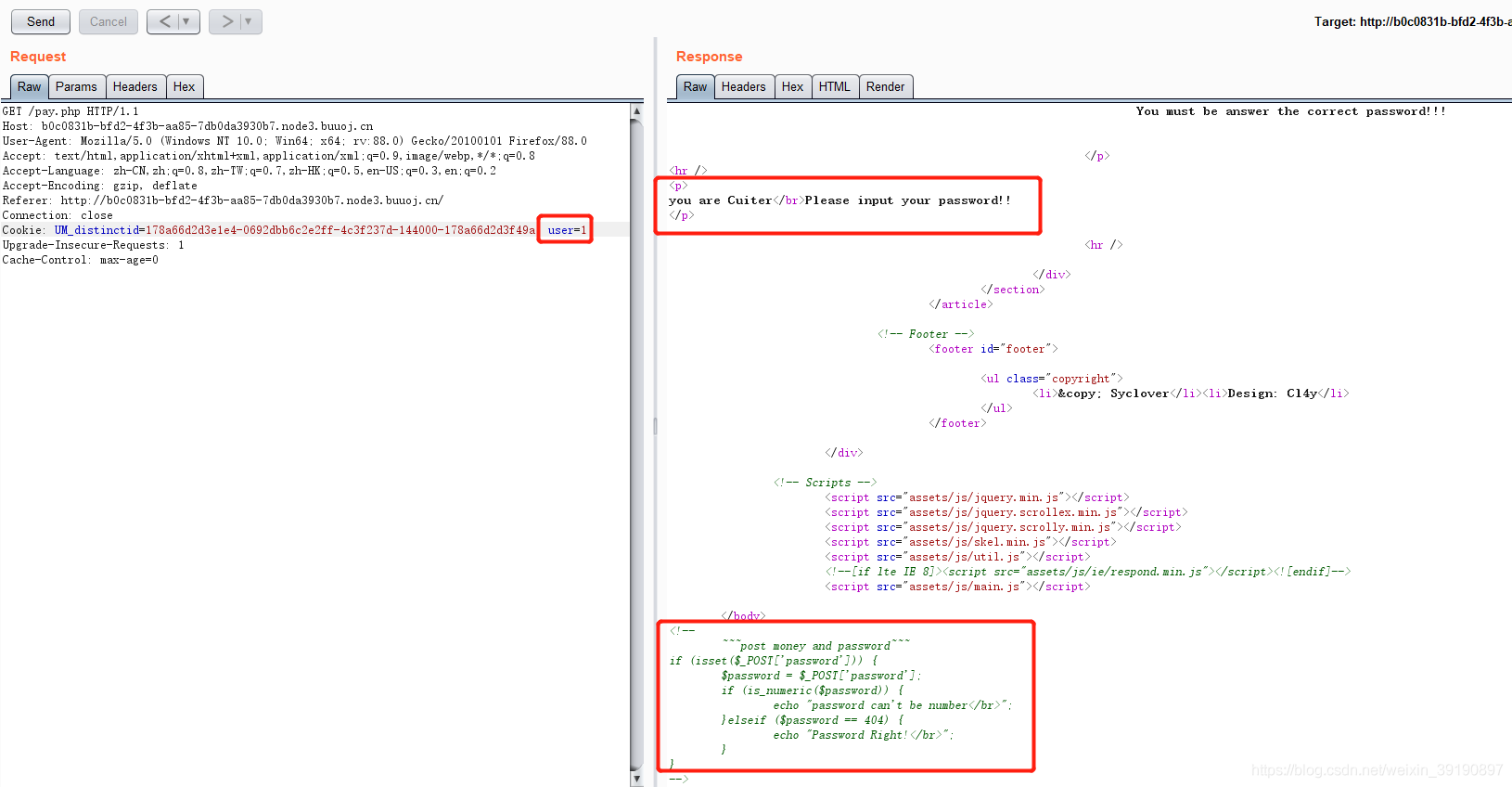This screenshot has height=787, width=1512.
Task: Click the pane splitter handle between Request and Response
Action: click(655, 426)
